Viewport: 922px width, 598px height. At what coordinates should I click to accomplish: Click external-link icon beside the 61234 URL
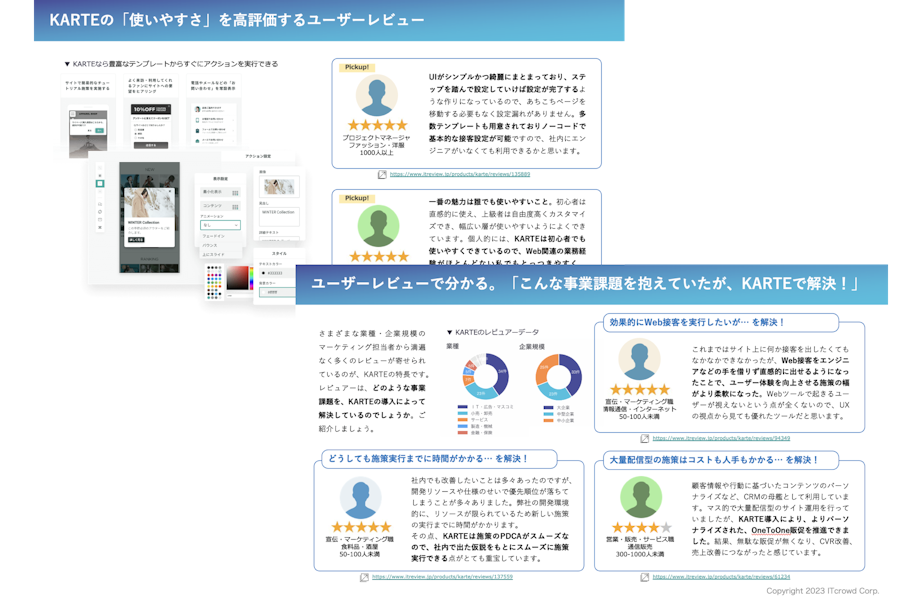(644, 577)
